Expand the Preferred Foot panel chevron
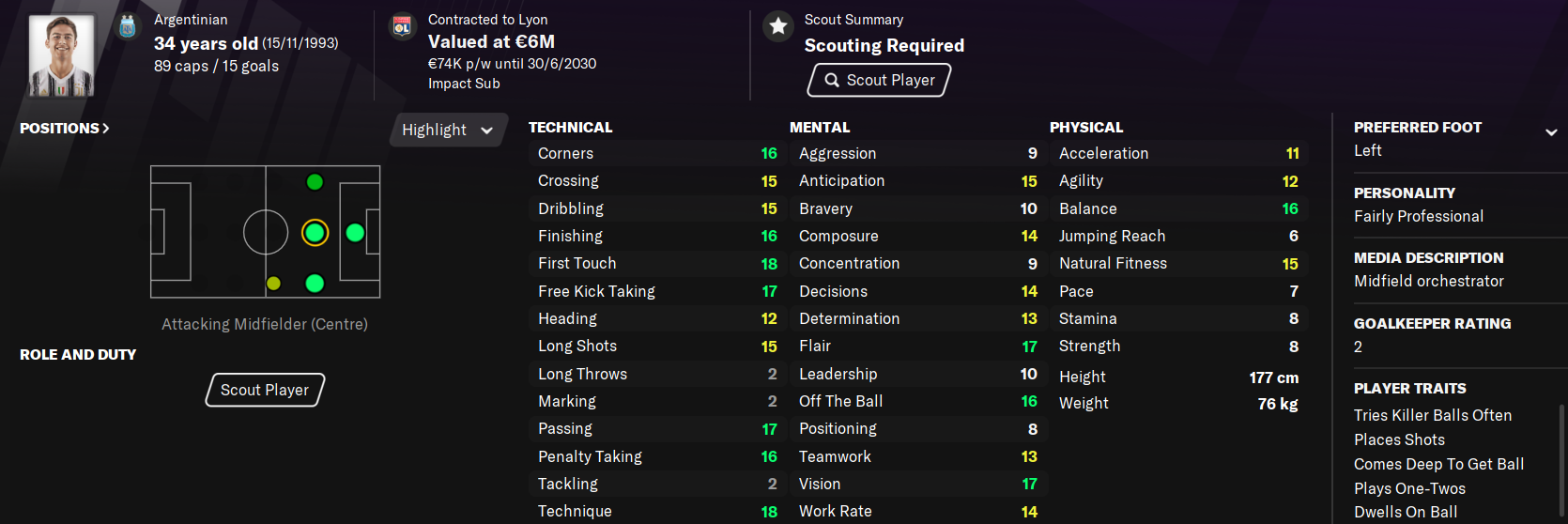 pos(1551,132)
